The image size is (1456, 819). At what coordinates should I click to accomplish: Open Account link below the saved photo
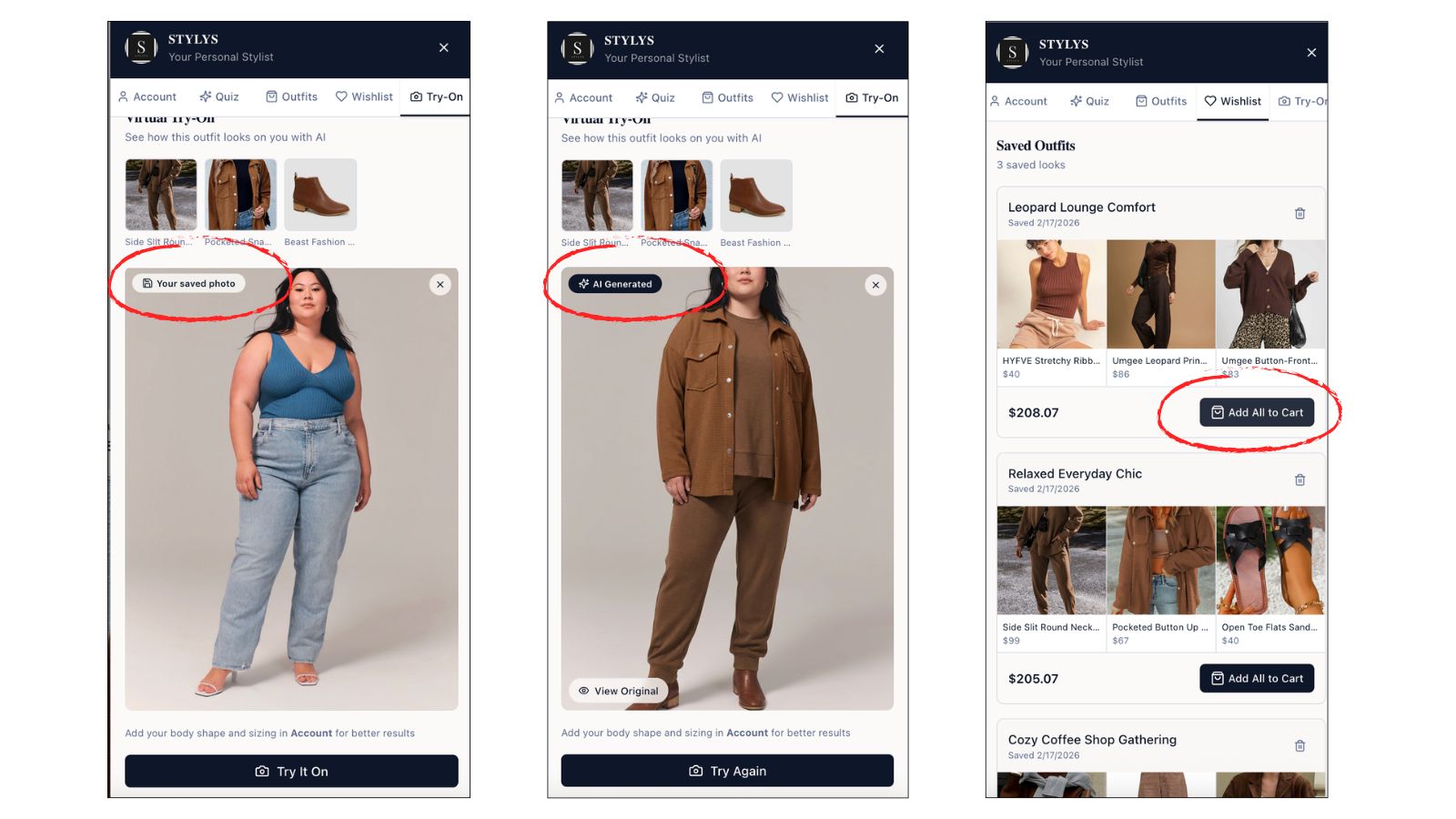pos(311,733)
